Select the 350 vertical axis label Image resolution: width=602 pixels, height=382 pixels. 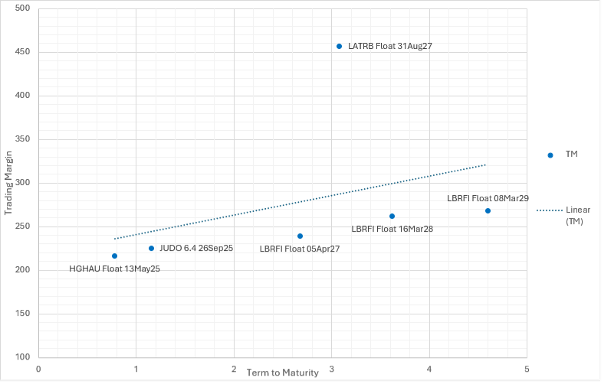point(22,139)
